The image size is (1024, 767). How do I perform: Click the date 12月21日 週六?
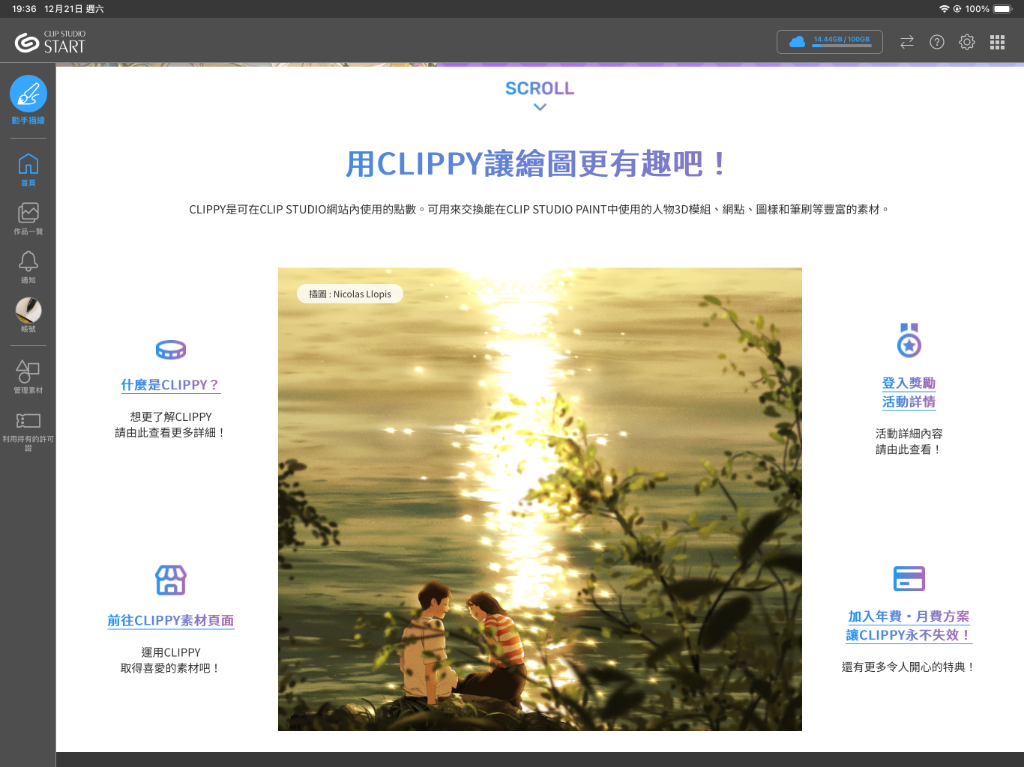74,8
